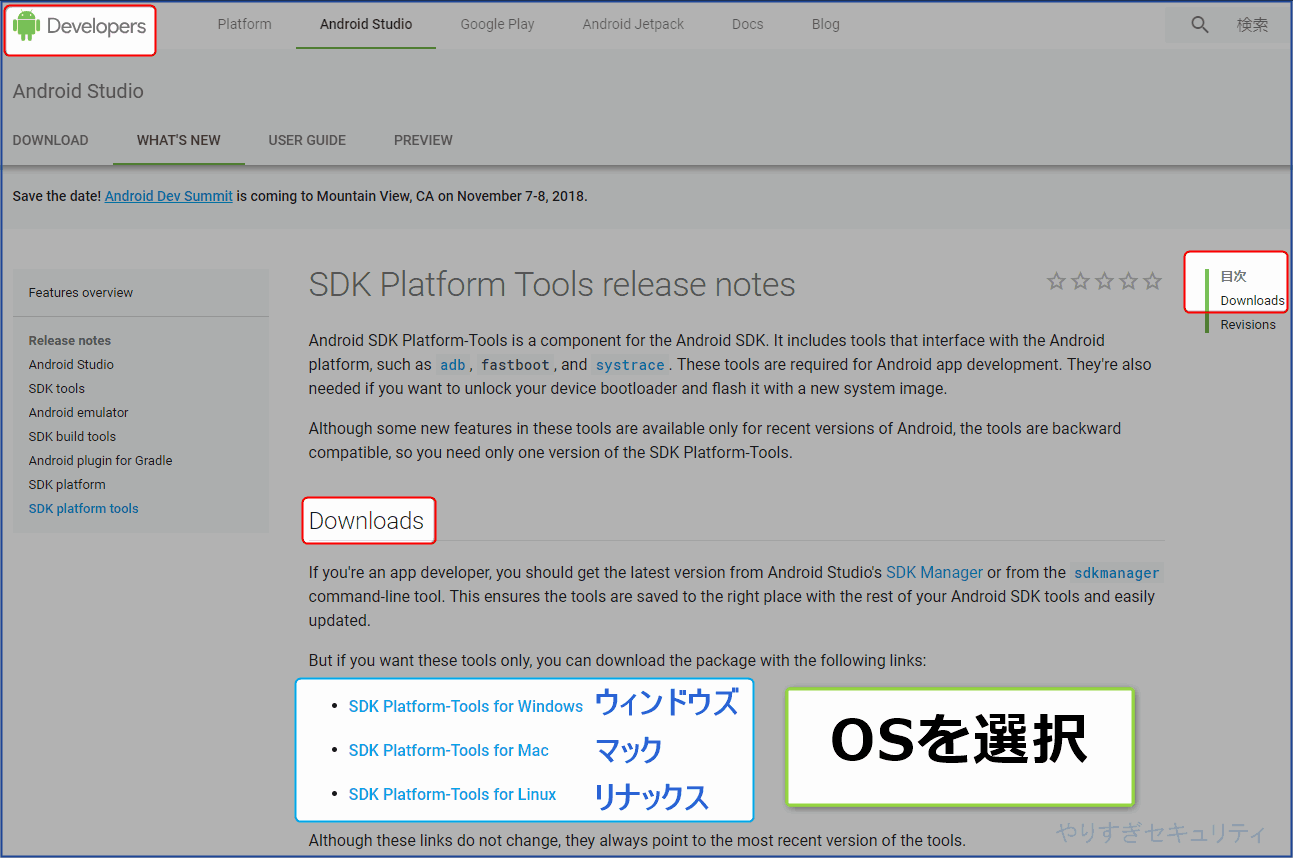Open SDK tools sidebar link
Viewport: 1293px width, 858px height.
coord(57,389)
